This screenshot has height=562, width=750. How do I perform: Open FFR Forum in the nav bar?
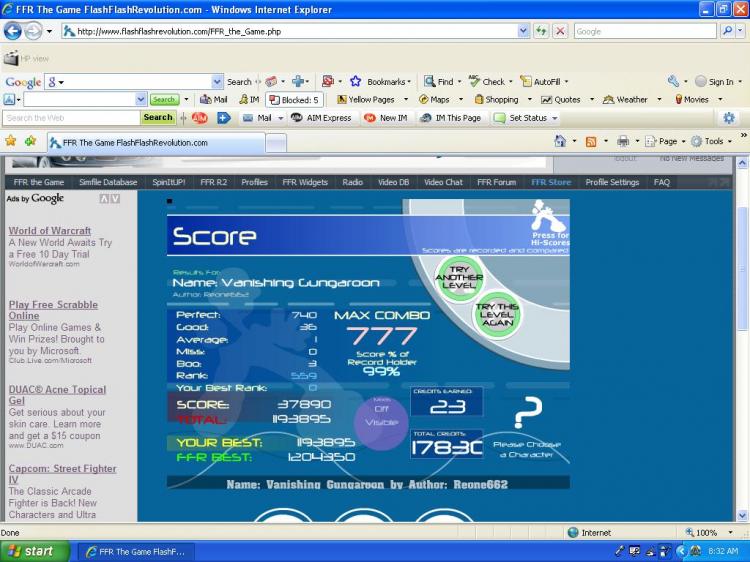[496, 182]
